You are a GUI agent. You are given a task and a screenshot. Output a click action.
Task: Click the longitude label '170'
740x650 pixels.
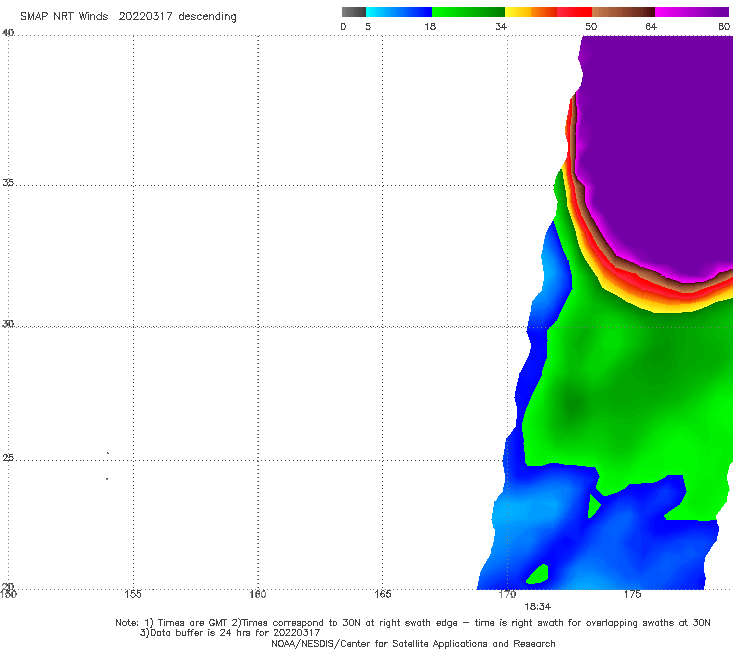pyautogui.click(x=507, y=594)
